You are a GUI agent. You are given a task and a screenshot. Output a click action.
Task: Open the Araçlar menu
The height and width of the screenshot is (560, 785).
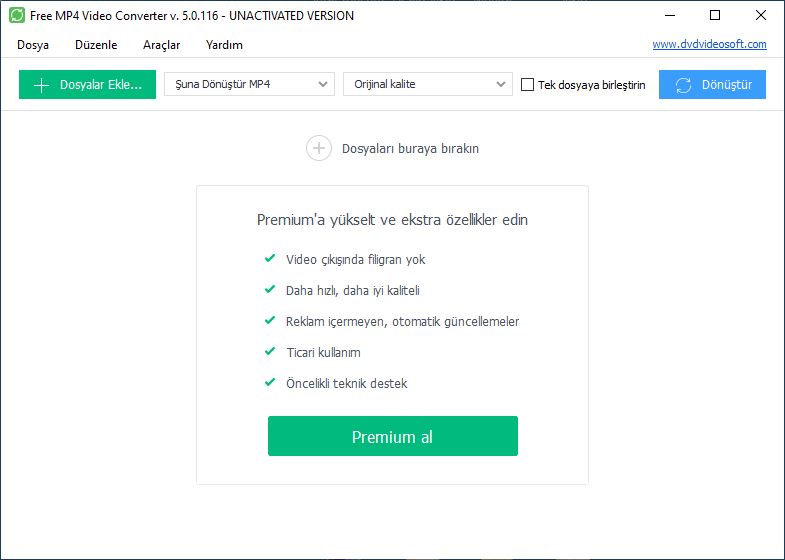tap(161, 45)
